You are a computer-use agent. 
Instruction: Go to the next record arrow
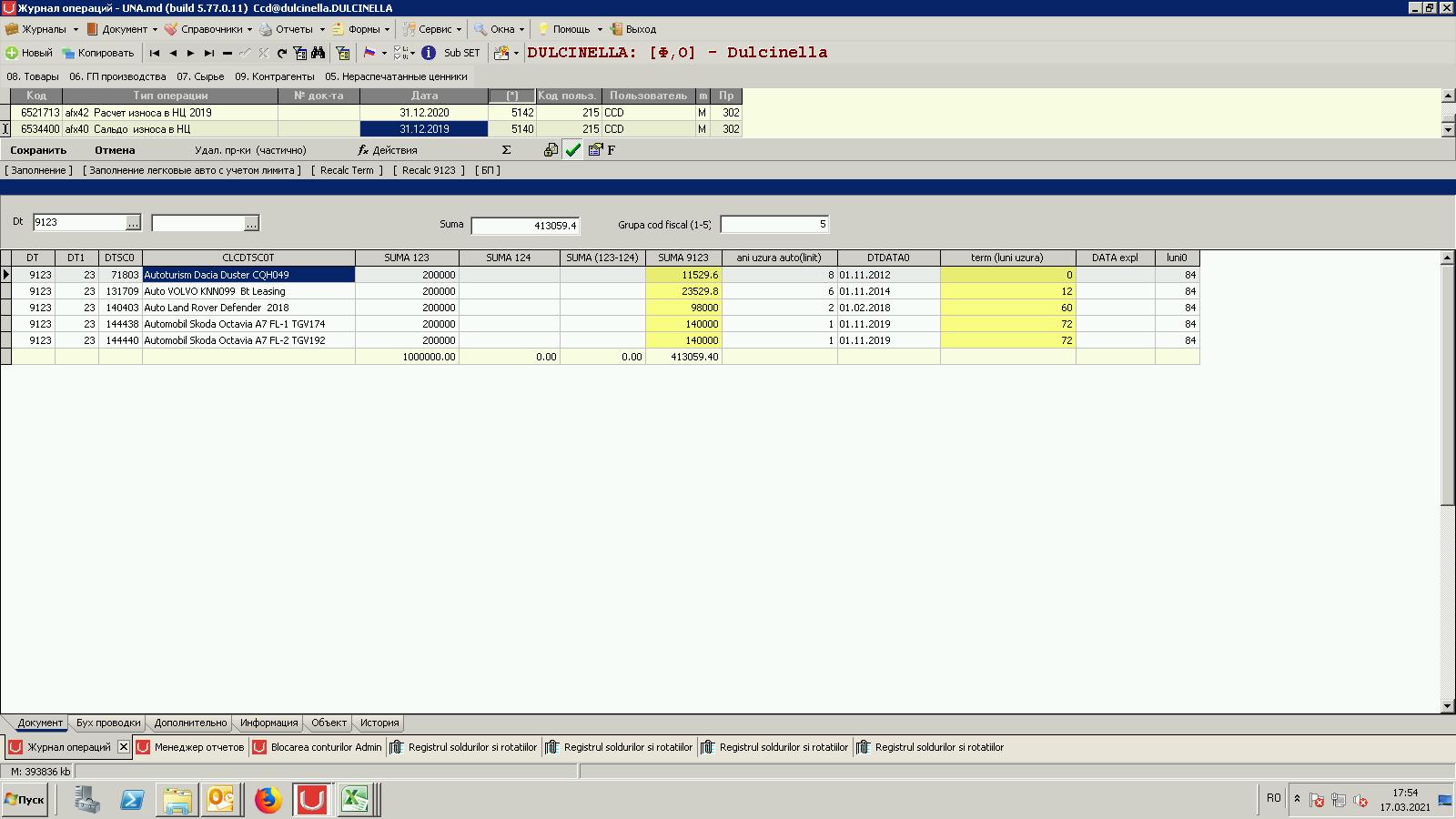point(191,53)
